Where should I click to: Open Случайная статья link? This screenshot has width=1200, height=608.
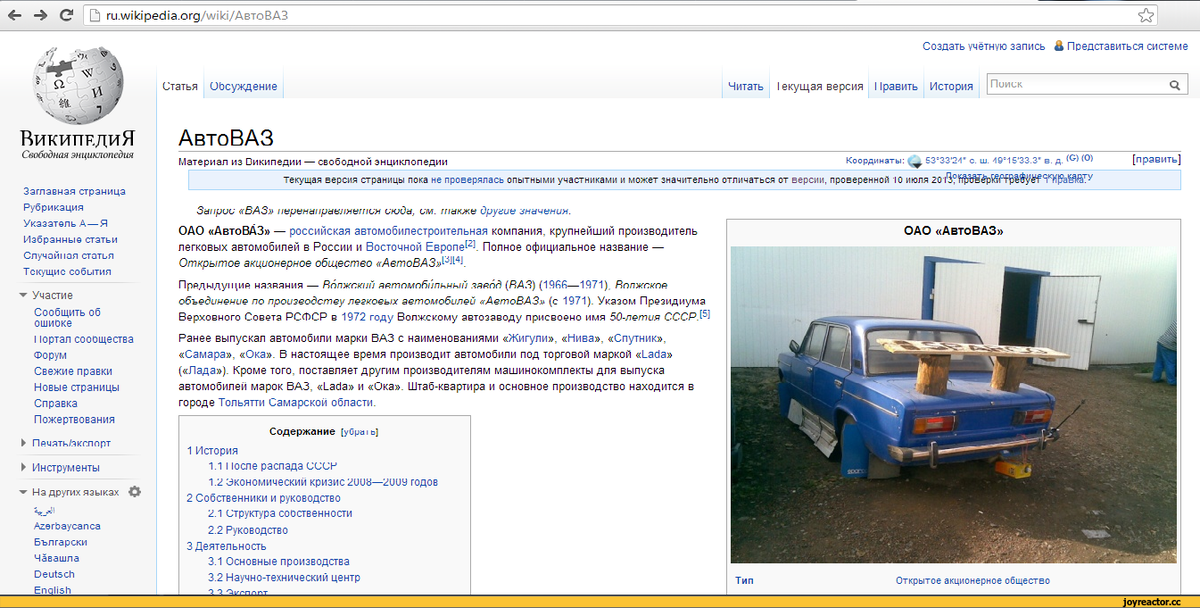tap(68, 255)
